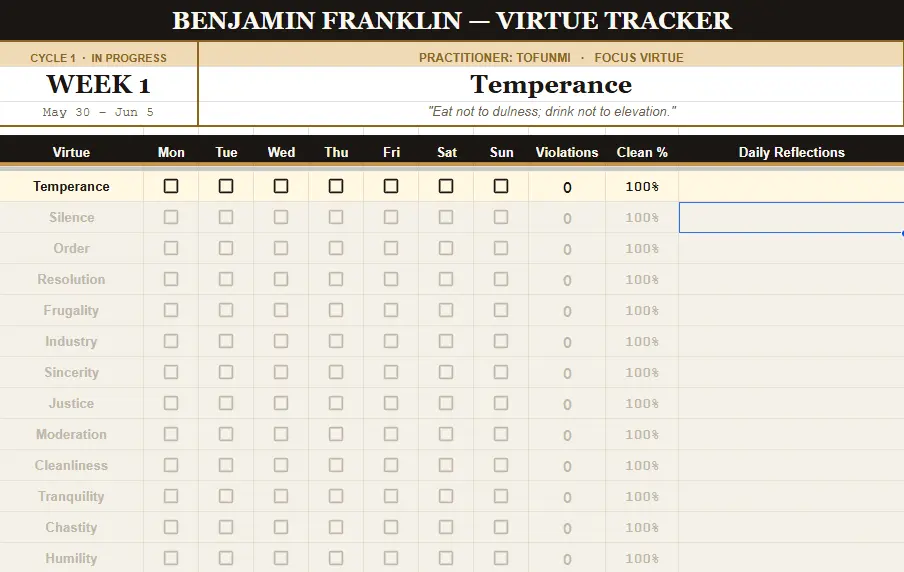904x572 pixels.
Task: Tick Cleanliness checkbox under Tue
Action: (226, 465)
